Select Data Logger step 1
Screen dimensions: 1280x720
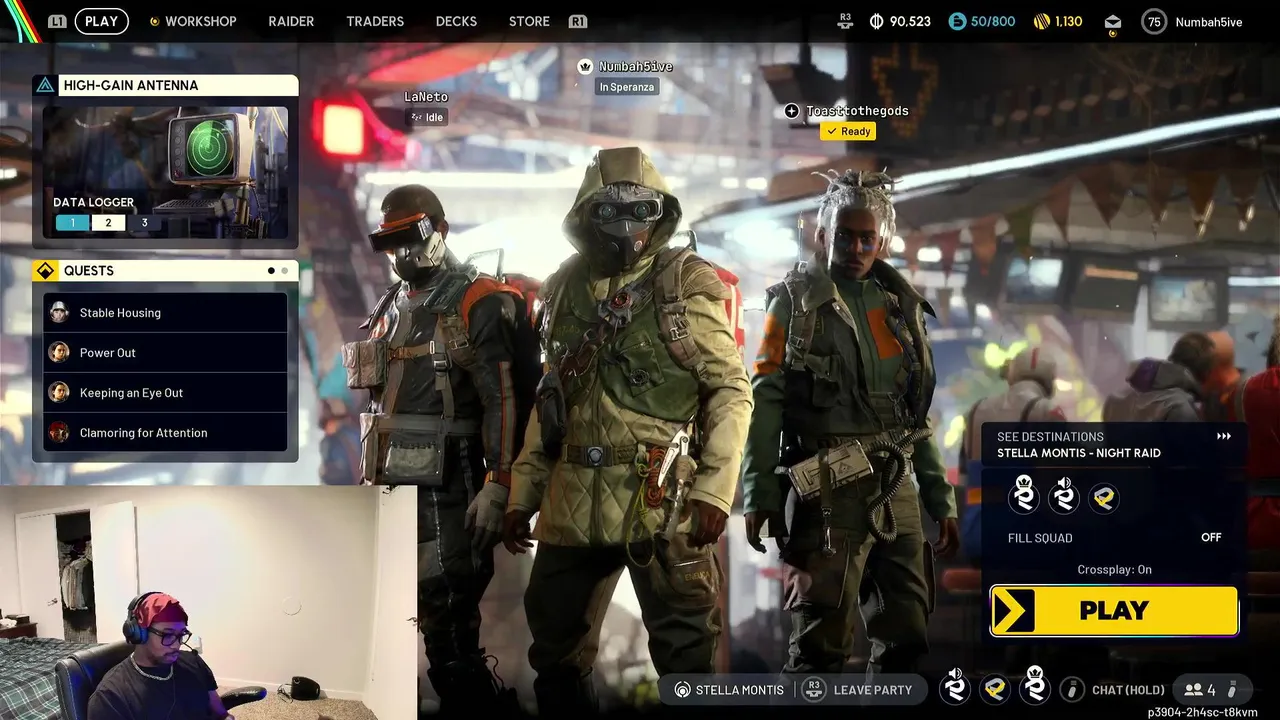[72, 223]
